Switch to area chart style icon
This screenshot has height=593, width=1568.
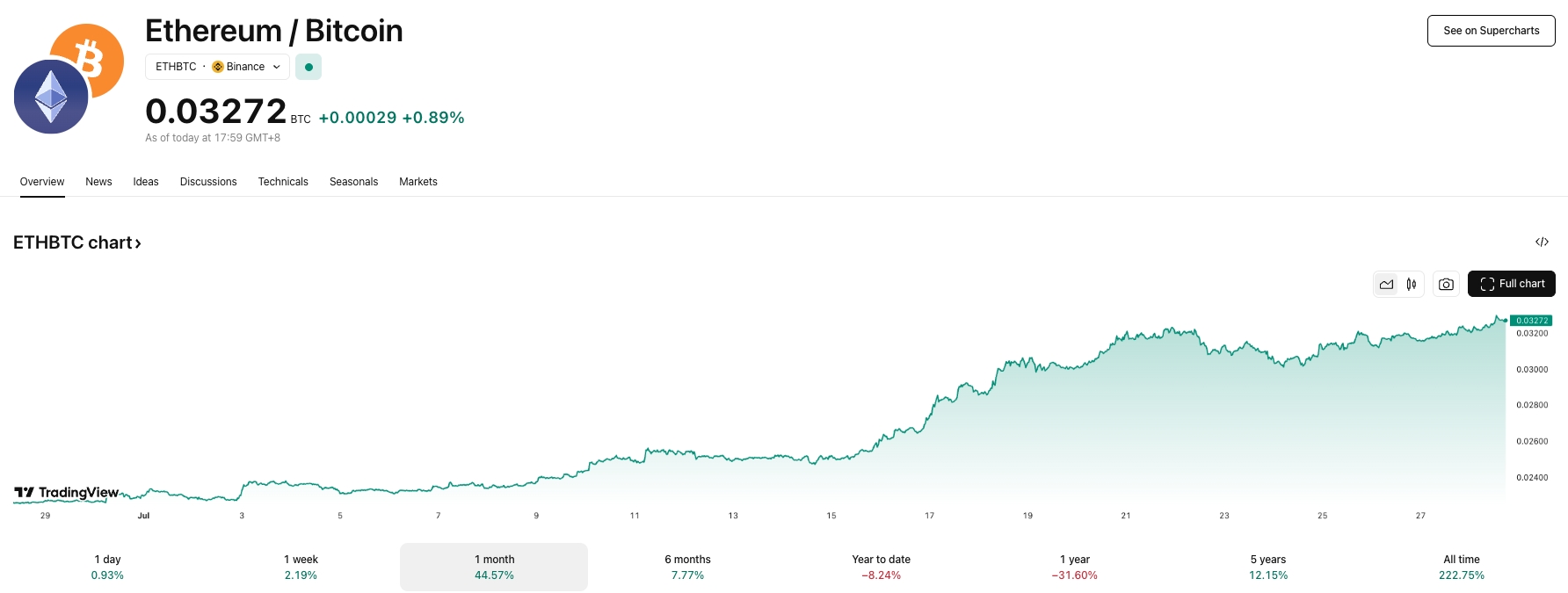pos(1386,284)
